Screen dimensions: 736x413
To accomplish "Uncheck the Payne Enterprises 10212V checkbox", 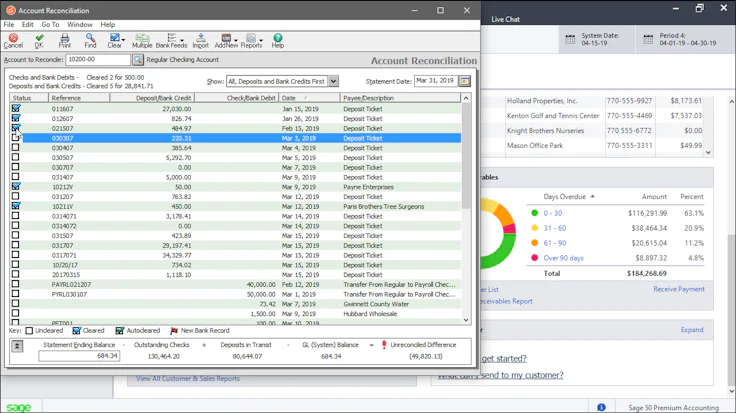I will pos(16,186).
